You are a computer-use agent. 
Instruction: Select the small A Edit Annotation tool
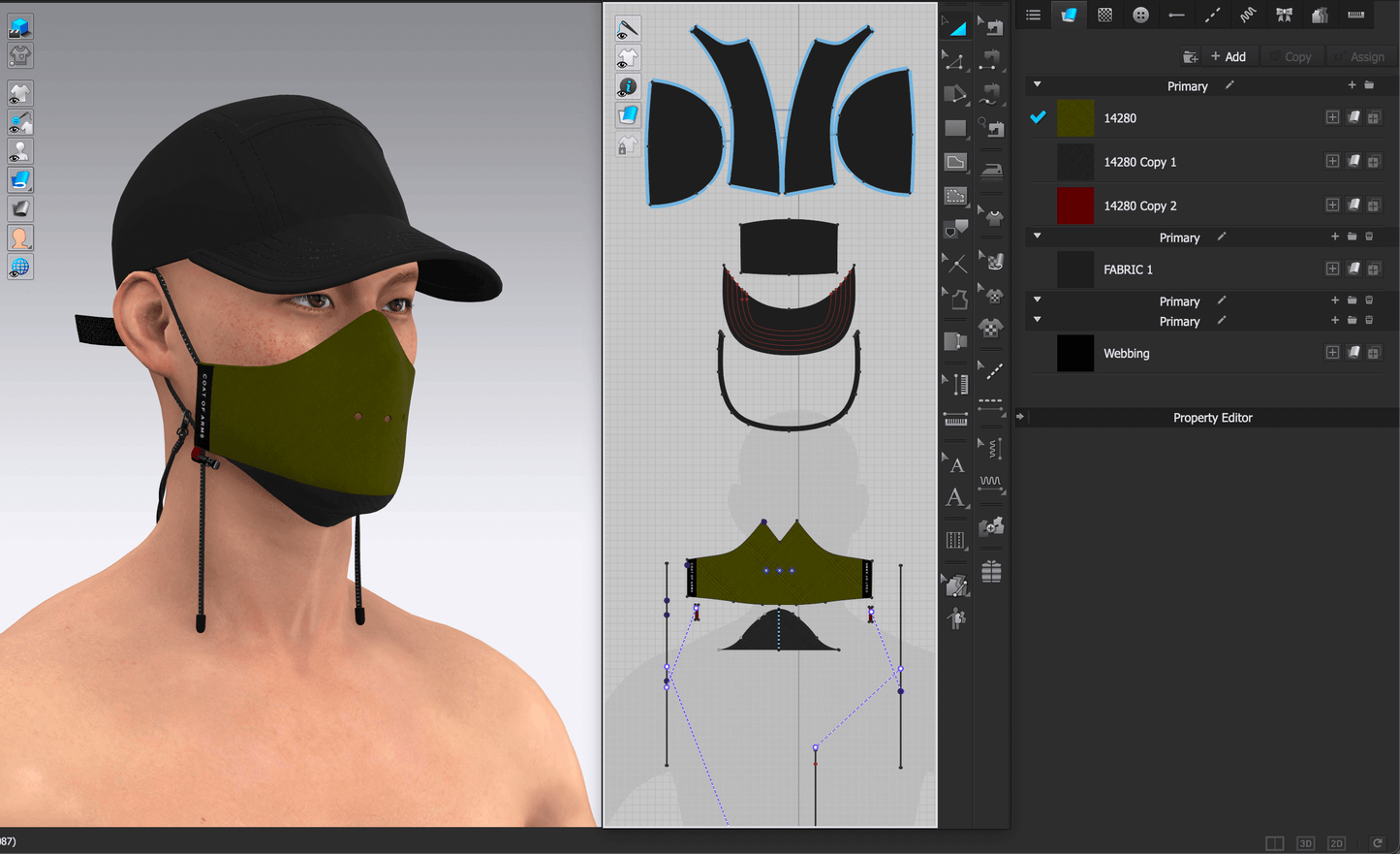pos(955,464)
